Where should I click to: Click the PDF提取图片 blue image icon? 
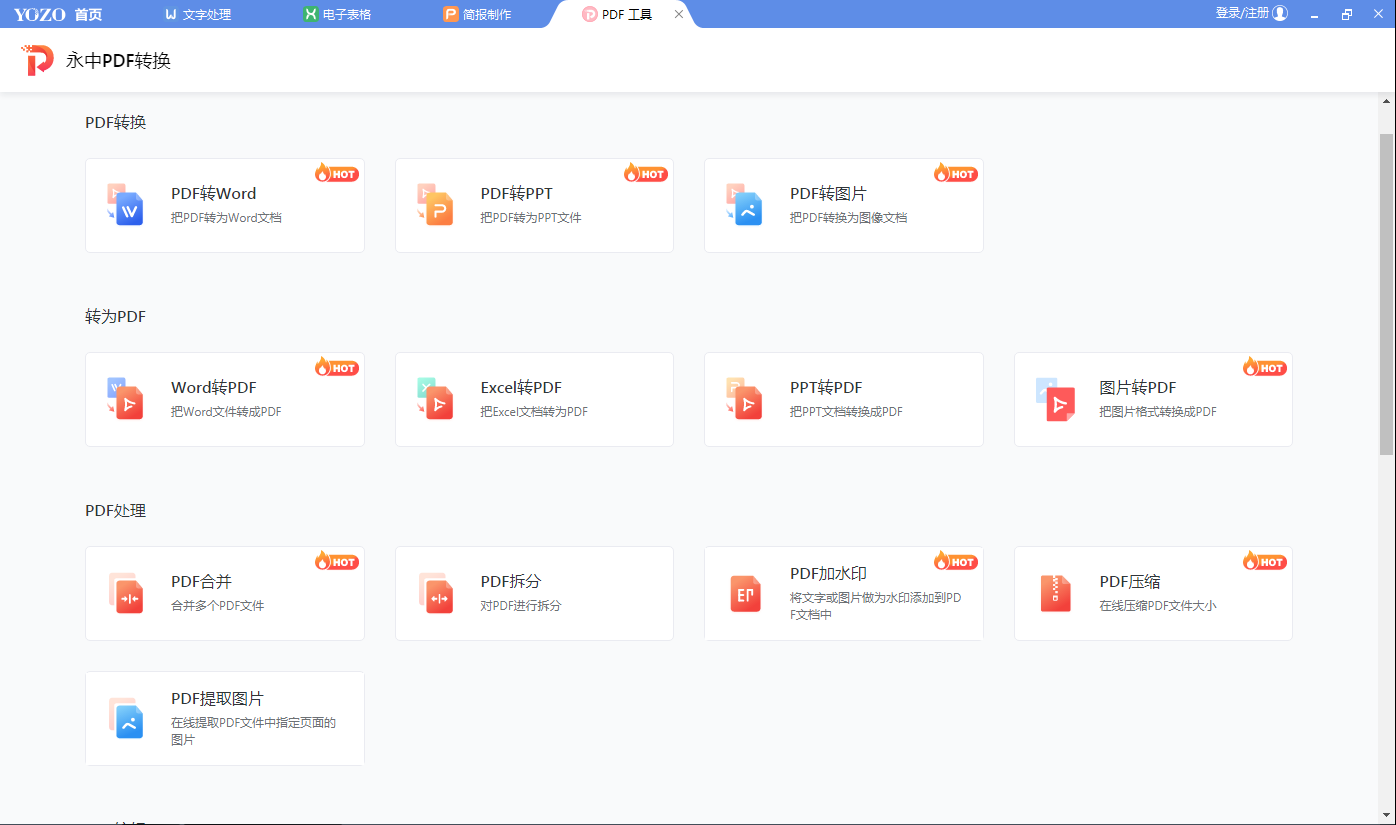126,718
